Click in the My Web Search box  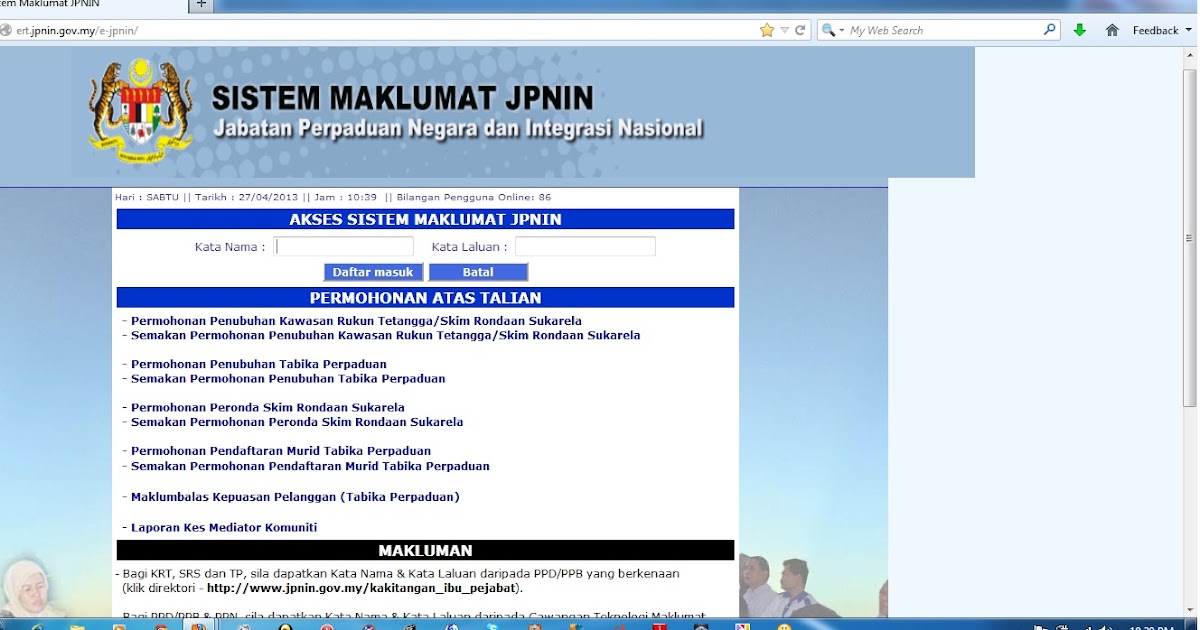(x=944, y=30)
